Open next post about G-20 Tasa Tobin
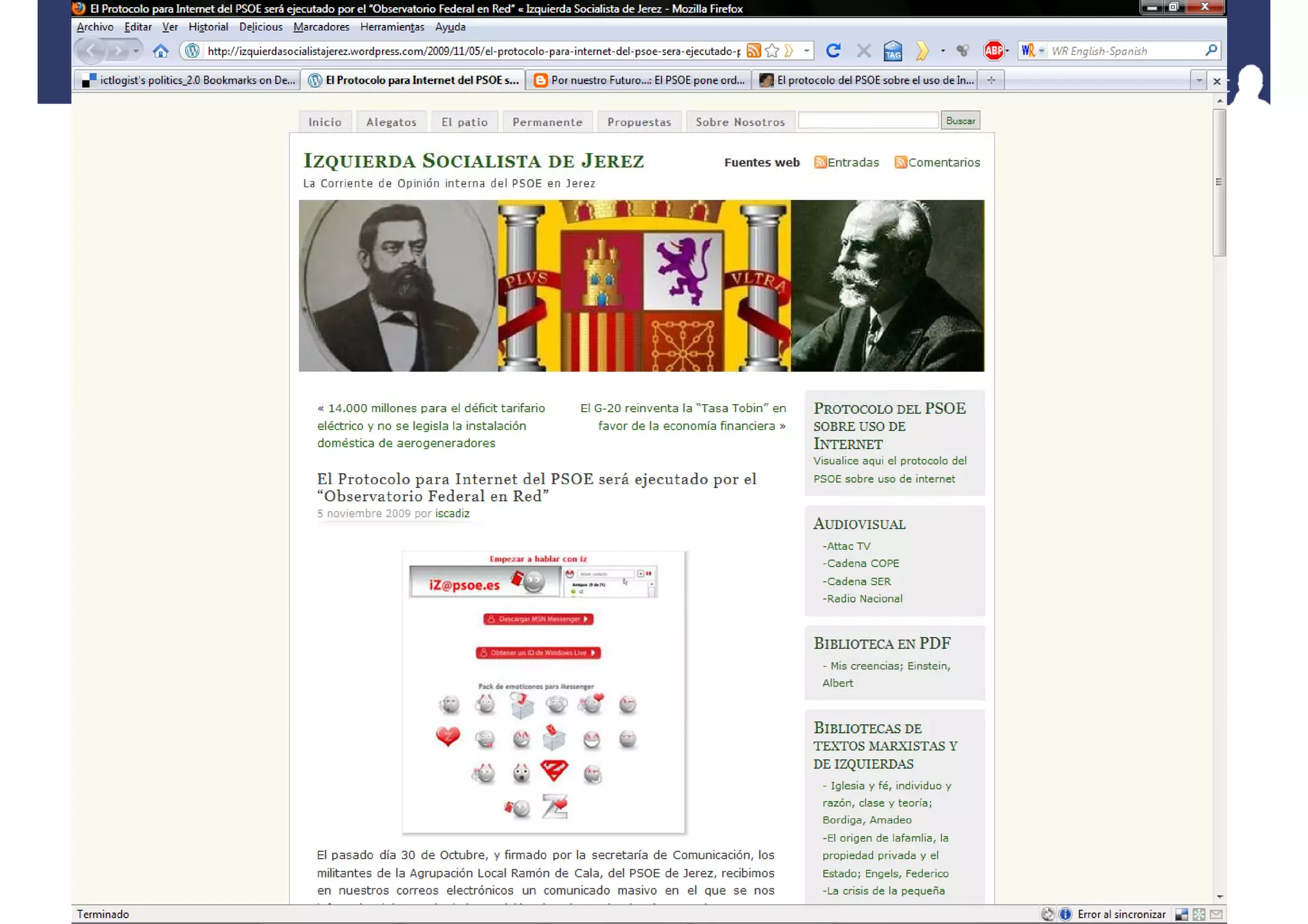 point(683,416)
